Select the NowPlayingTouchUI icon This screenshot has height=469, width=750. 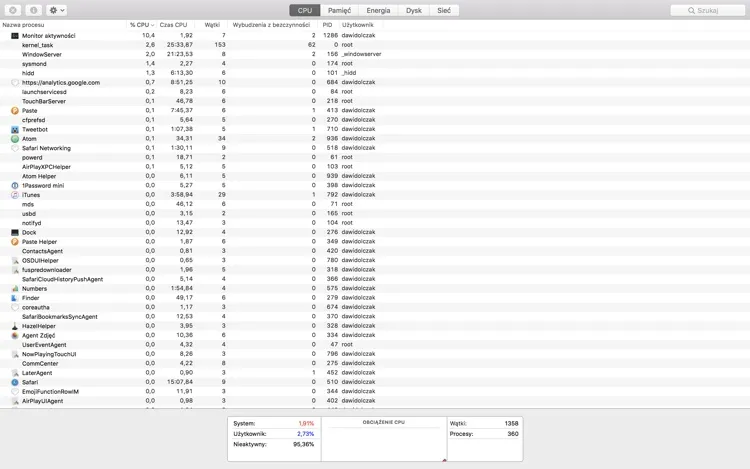(x=15, y=354)
